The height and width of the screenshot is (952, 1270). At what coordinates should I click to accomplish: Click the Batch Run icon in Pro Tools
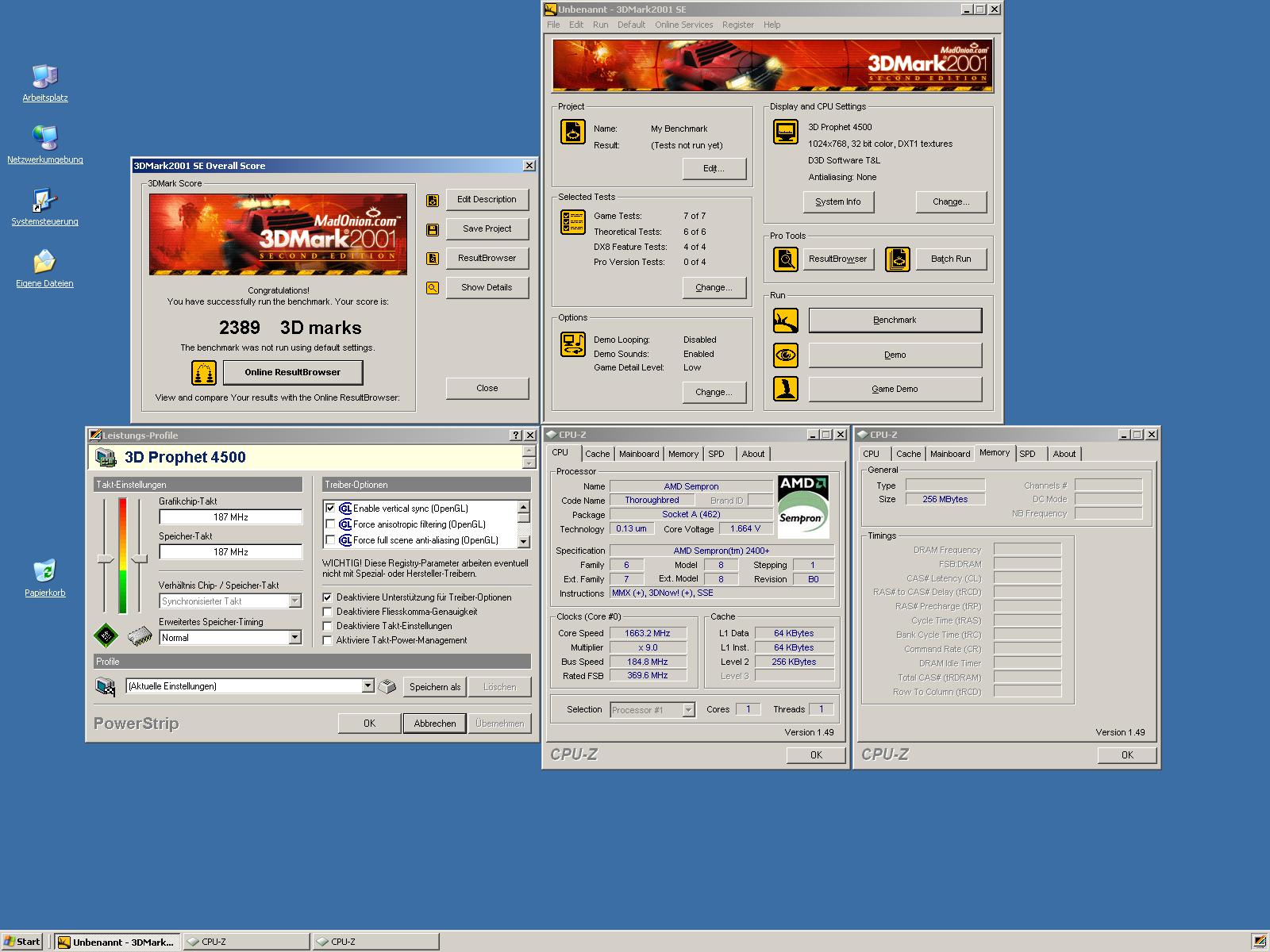[x=898, y=259]
